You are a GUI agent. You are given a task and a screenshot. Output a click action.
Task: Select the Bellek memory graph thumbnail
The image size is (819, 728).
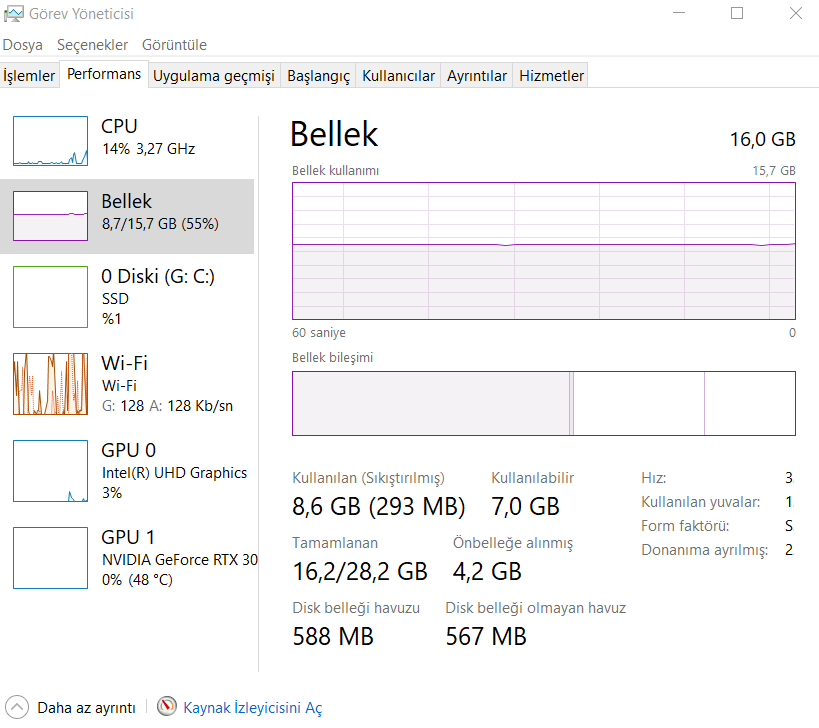[x=50, y=216]
